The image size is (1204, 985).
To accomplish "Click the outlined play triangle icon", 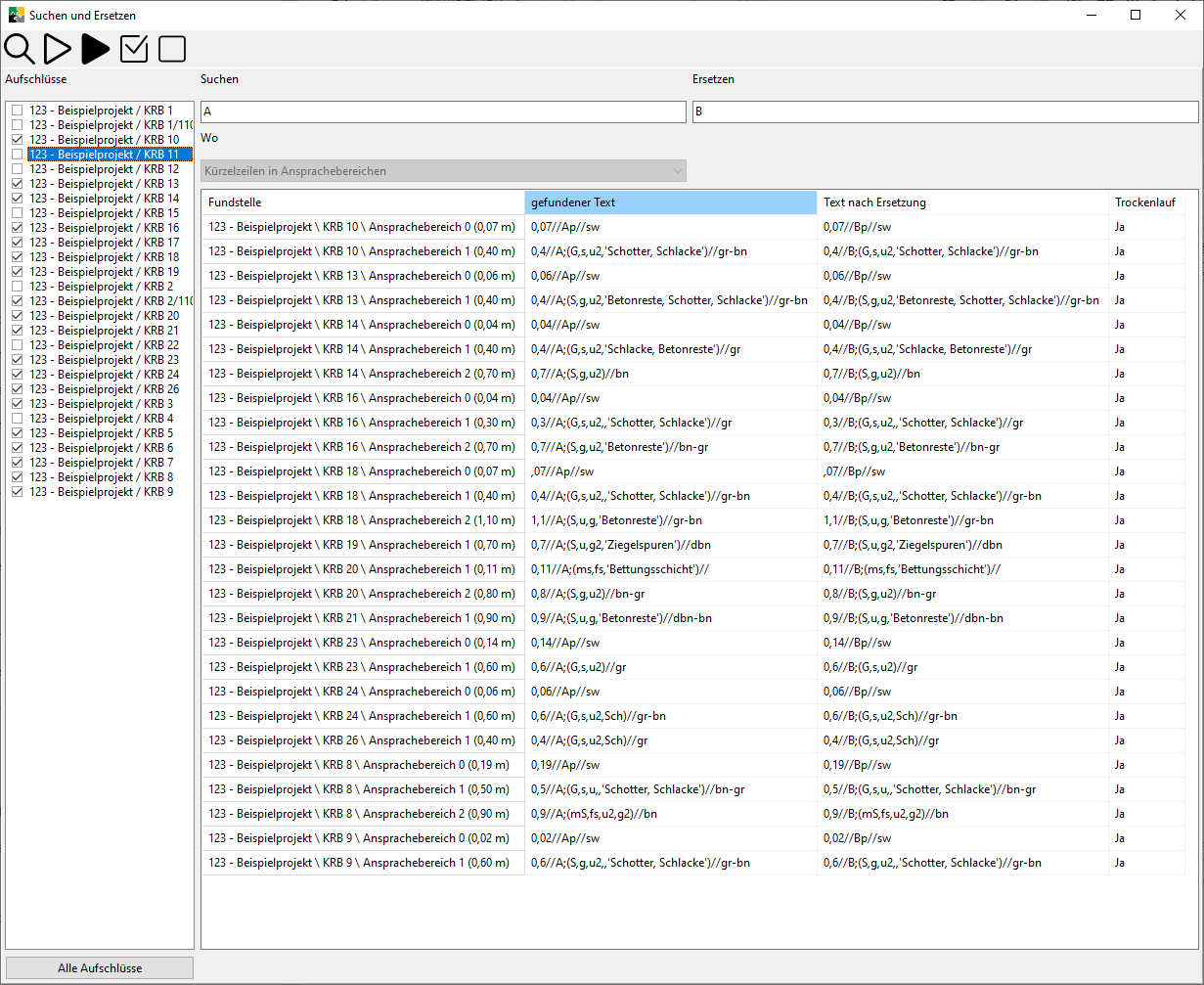I will click(x=58, y=49).
